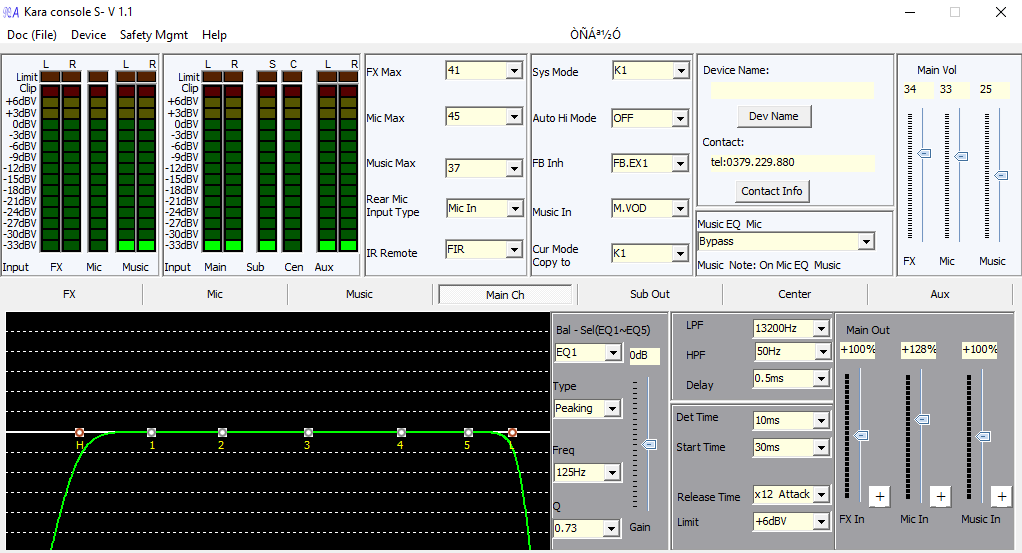The height and width of the screenshot is (553, 1022).
Task: Select EQ node 1 on the graph
Action: click(151, 432)
